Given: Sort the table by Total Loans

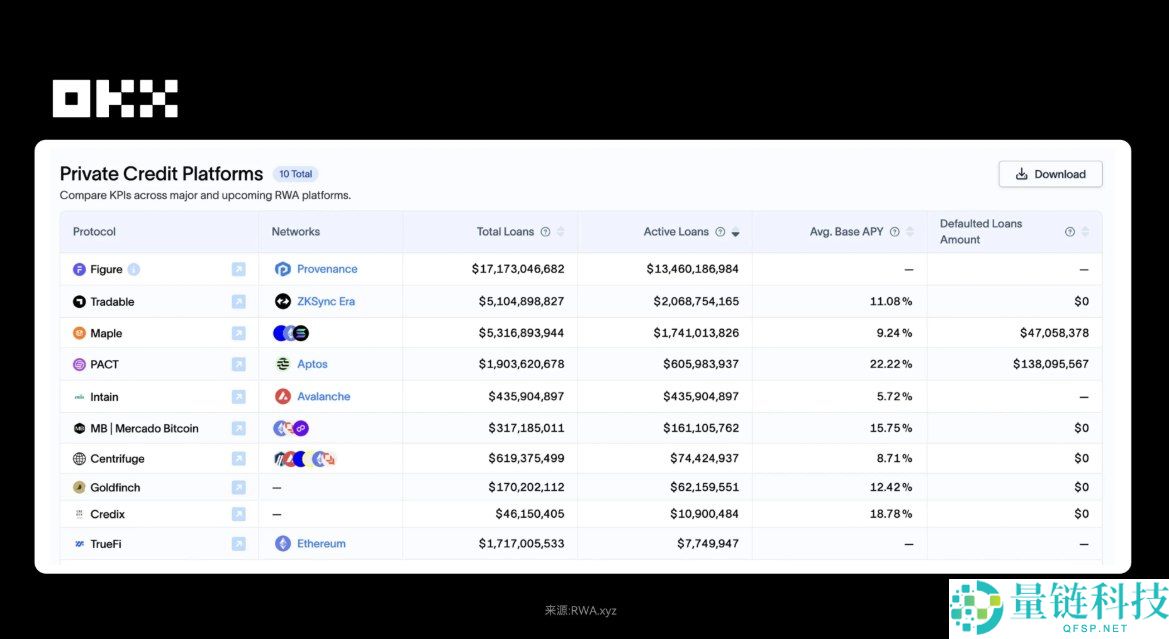Looking at the screenshot, I should pos(560,232).
